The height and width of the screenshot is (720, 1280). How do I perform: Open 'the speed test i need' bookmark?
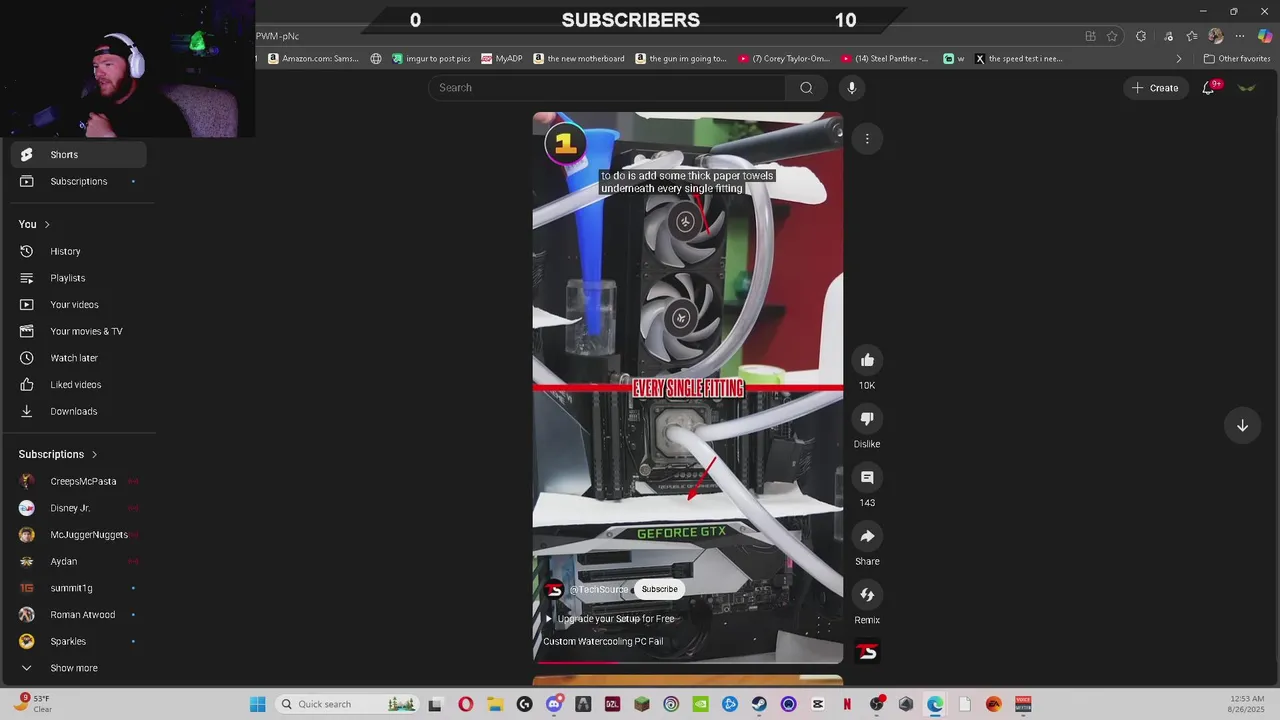[x=1018, y=59]
